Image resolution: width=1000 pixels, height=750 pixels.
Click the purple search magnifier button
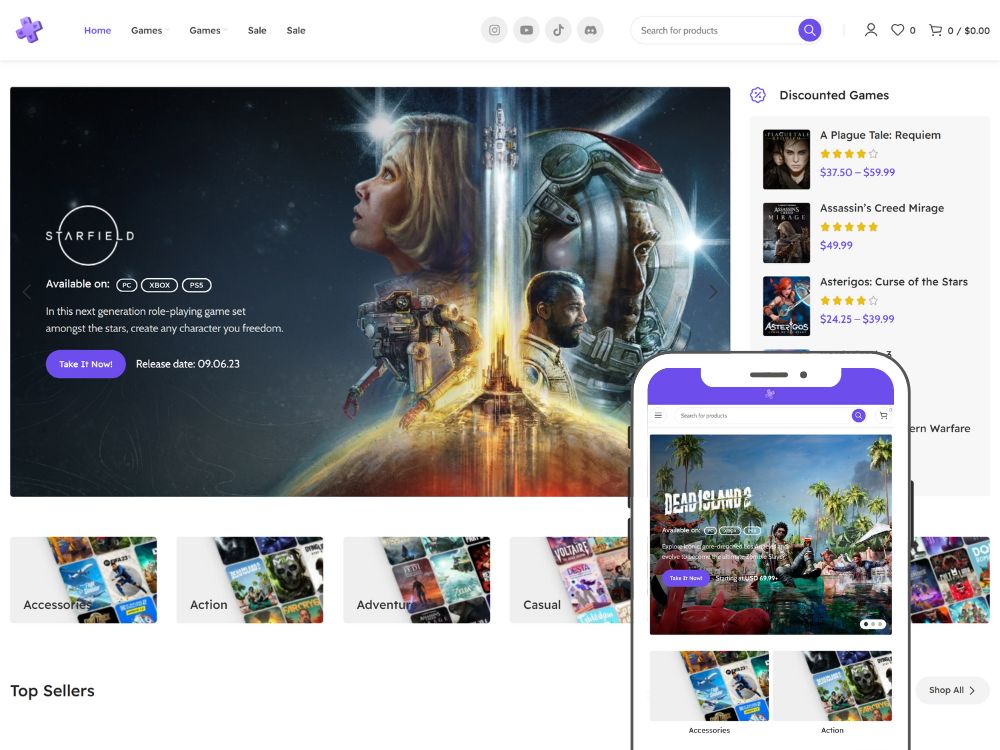pos(809,30)
